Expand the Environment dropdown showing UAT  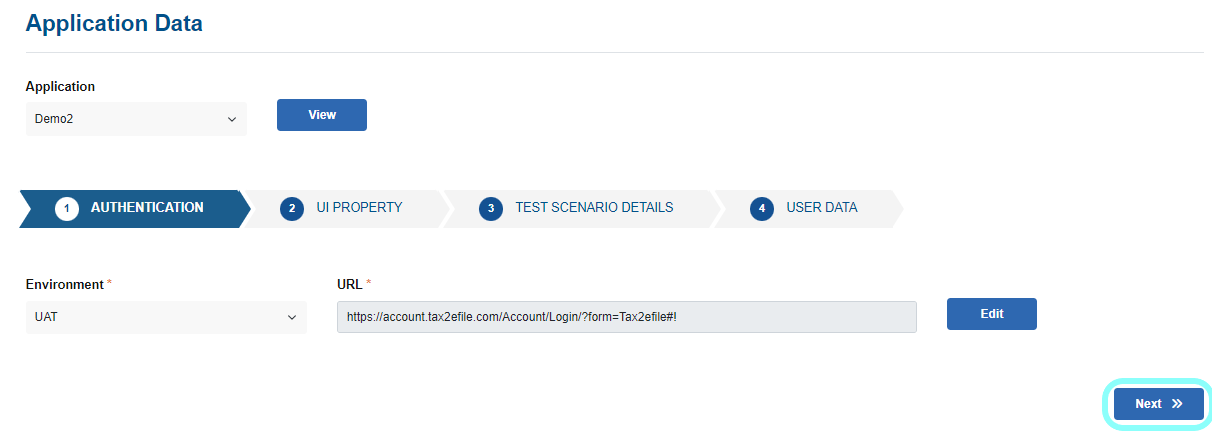point(165,317)
